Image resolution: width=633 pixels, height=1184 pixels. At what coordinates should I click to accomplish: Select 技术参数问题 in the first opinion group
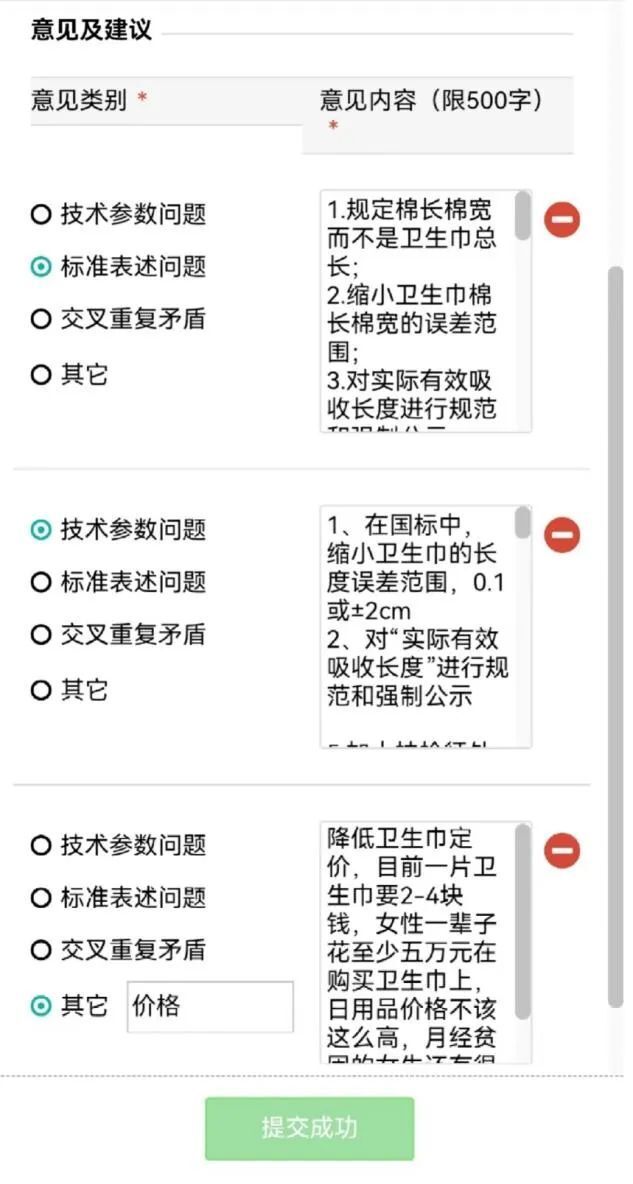(x=41, y=213)
